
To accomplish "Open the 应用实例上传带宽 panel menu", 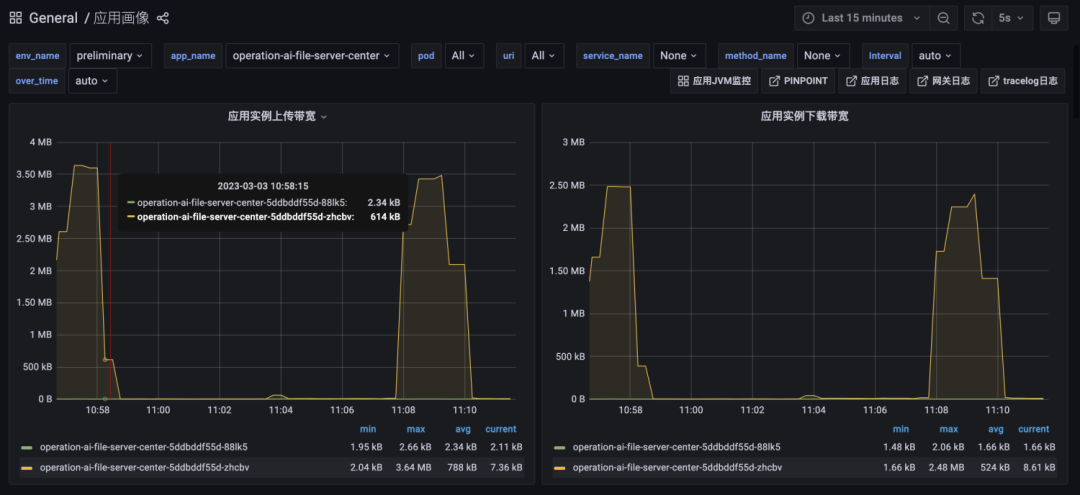I will click(277, 116).
